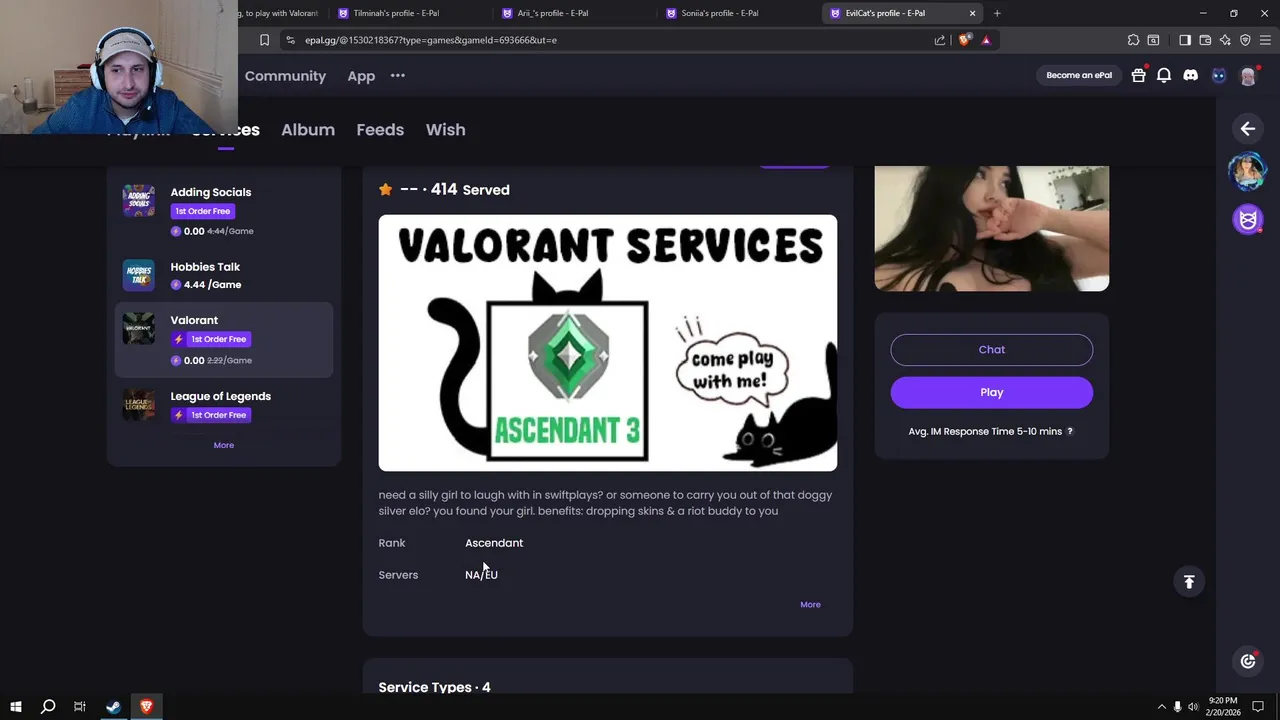
Task: Click Become an ePal button
Action: 1079,75
